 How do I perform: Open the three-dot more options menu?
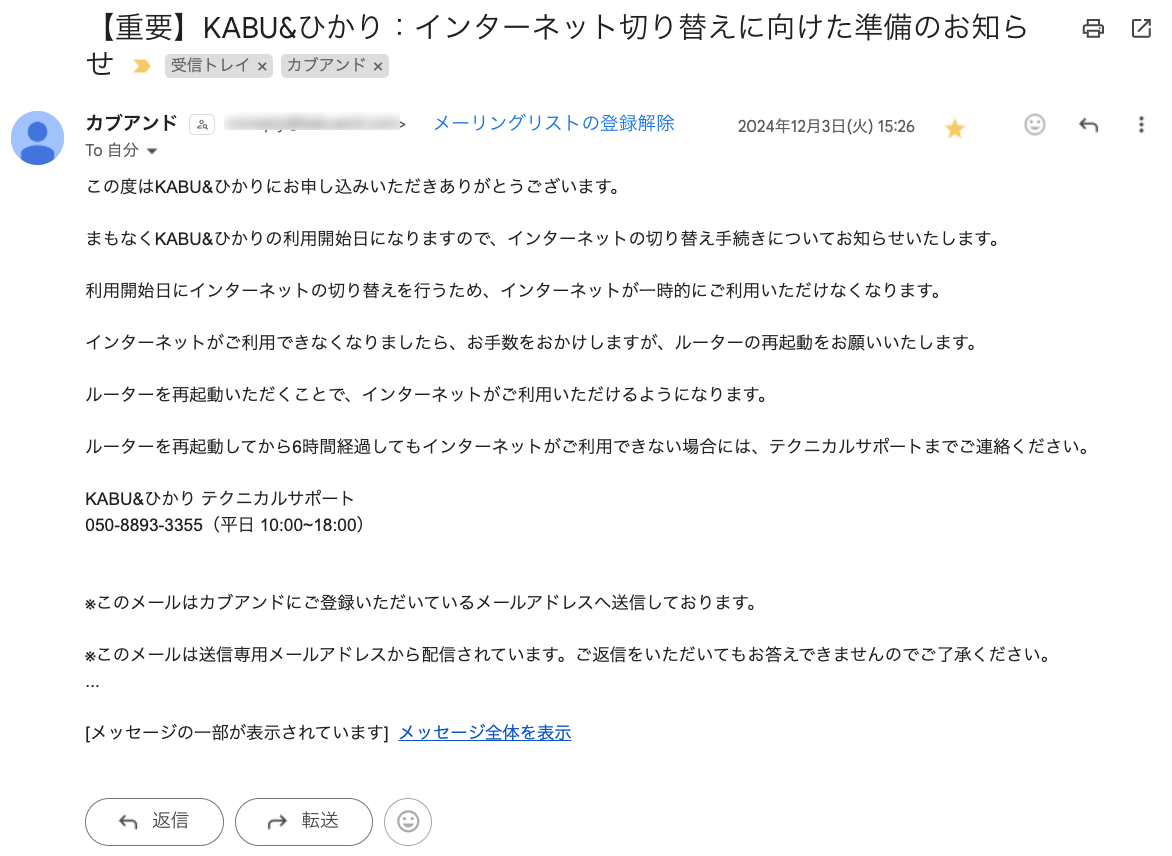coord(1141,125)
